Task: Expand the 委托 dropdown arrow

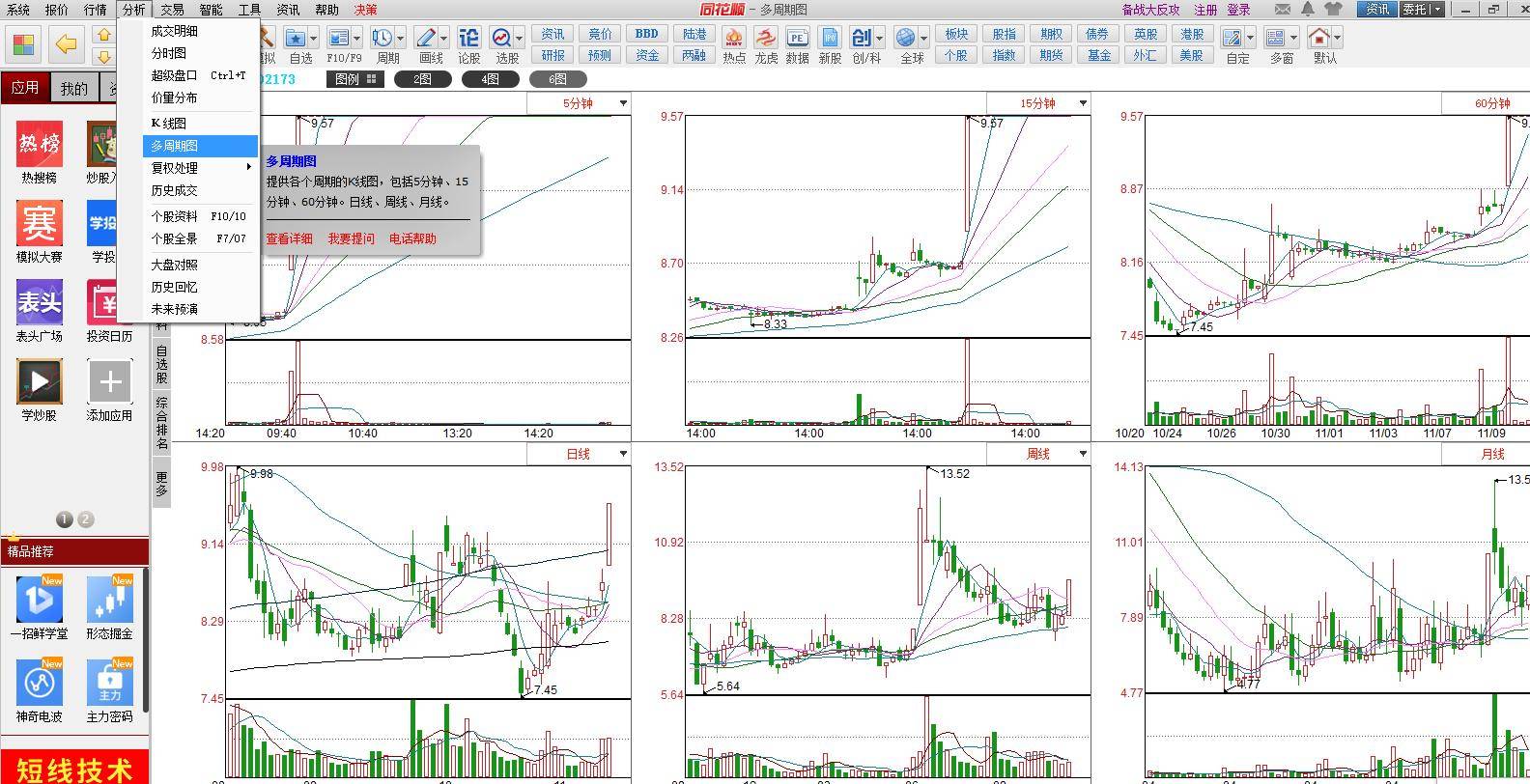Action: pos(1437,10)
